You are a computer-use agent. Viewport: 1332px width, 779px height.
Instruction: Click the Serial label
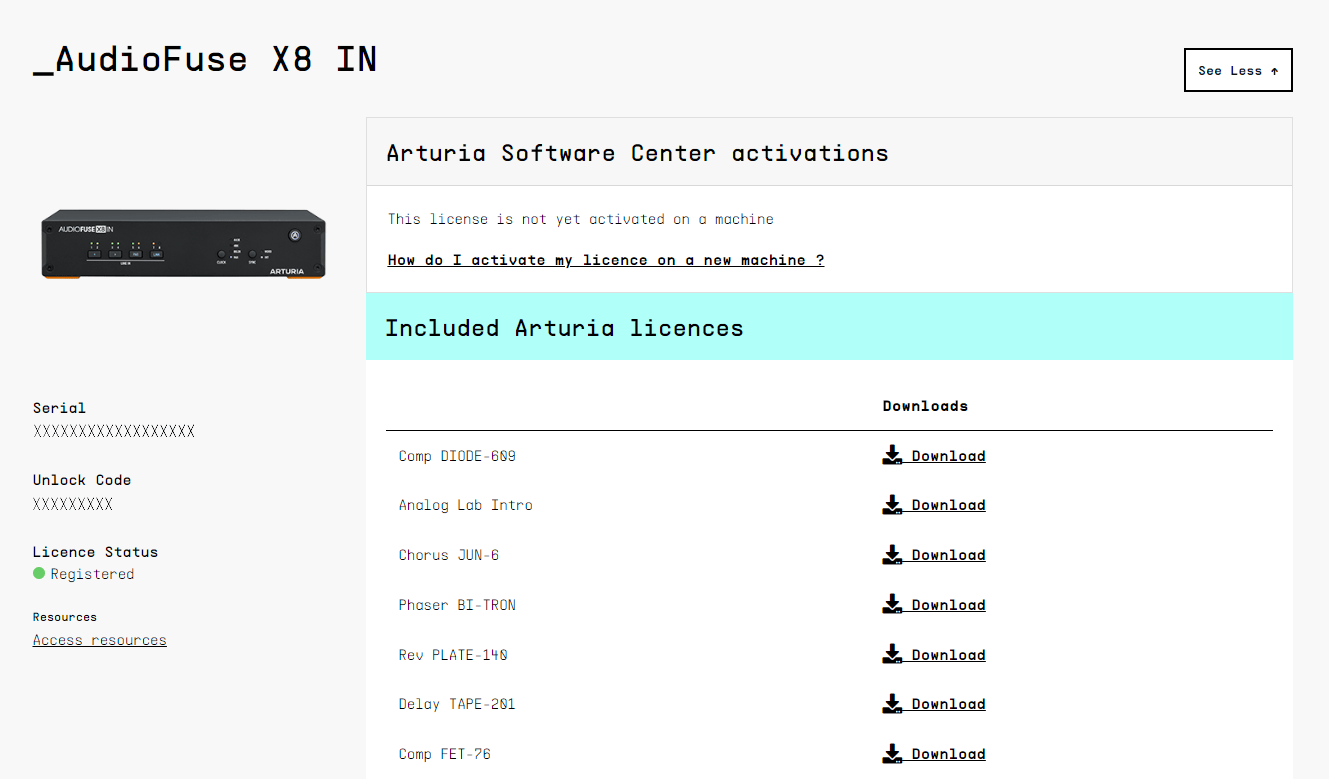tap(59, 408)
